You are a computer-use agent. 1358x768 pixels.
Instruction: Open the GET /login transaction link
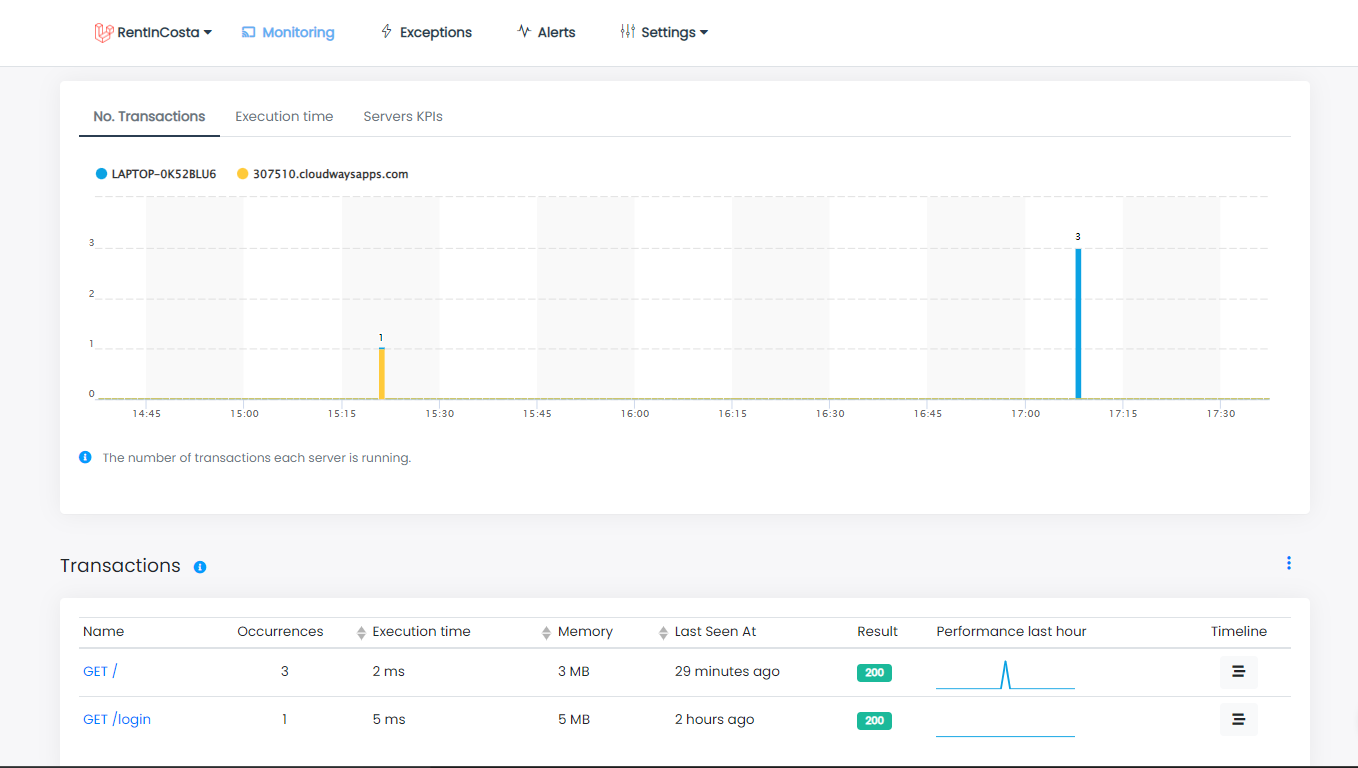click(x=116, y=719)
